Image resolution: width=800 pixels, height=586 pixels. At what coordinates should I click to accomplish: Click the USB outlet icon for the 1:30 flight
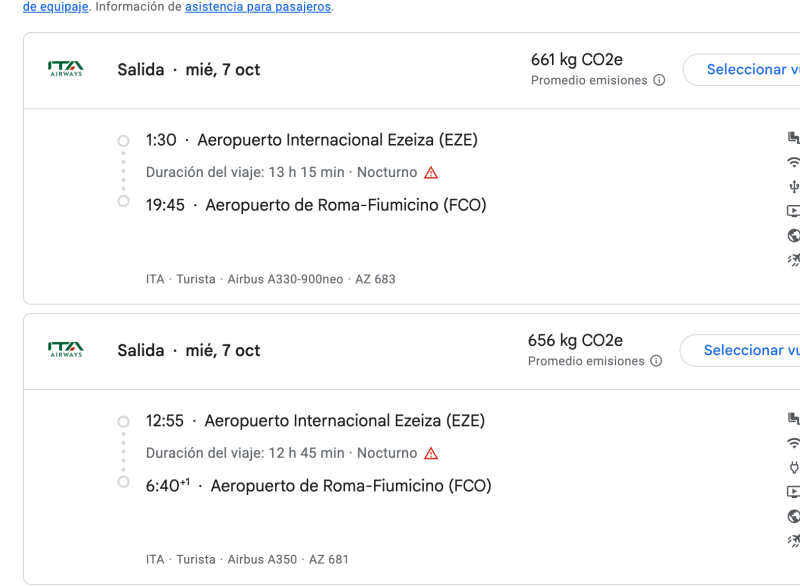click(x=794, y=187)
